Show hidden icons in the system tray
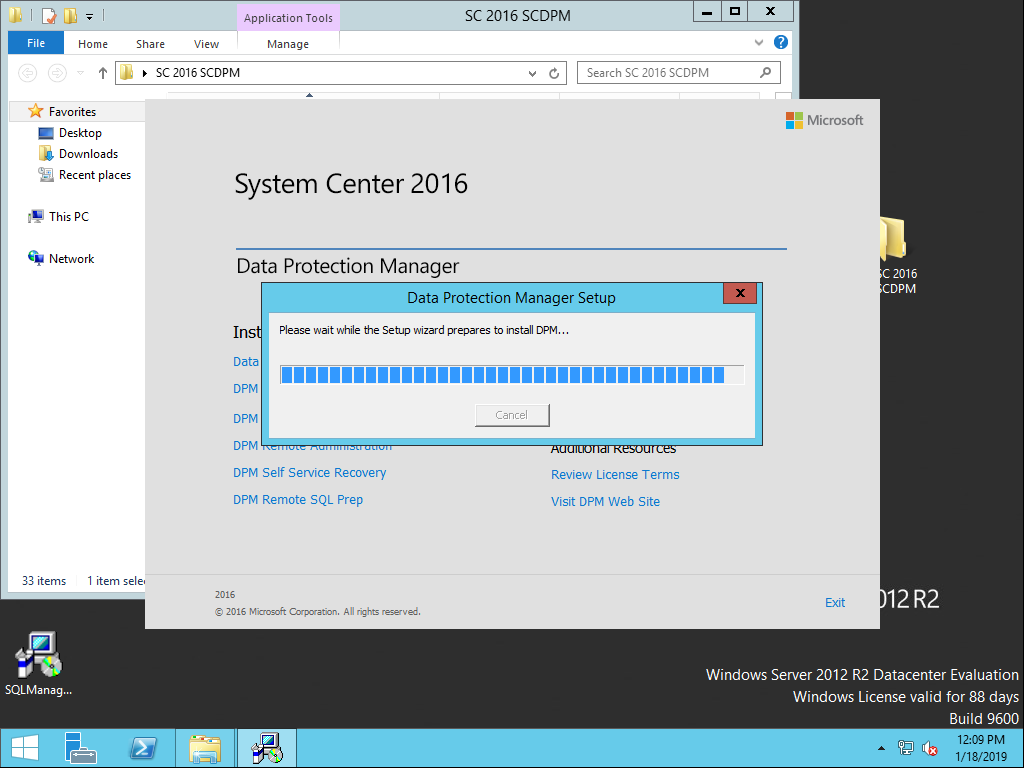The image size is (1024, 768). (x=880, y=747)
